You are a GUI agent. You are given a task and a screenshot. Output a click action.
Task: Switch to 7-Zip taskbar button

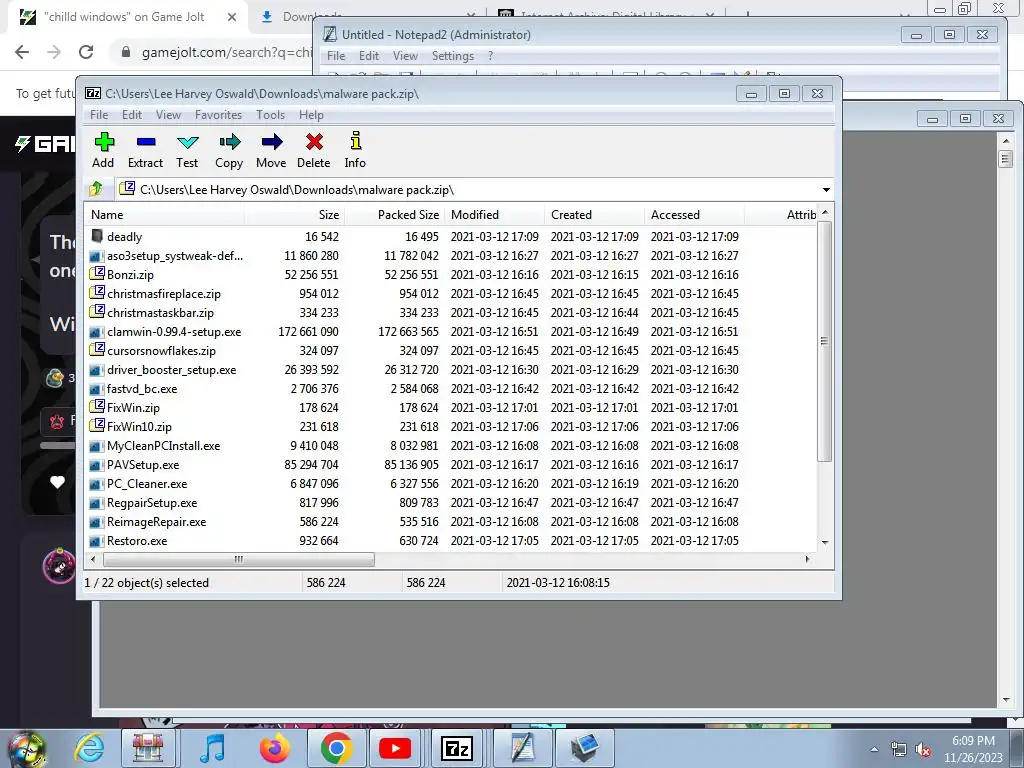456,748
